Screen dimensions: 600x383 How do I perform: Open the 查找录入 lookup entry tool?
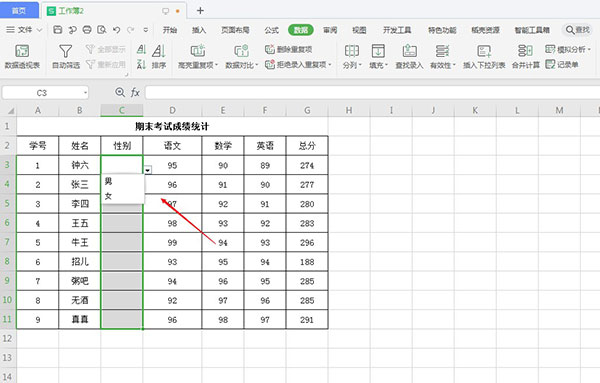(409, 56)
